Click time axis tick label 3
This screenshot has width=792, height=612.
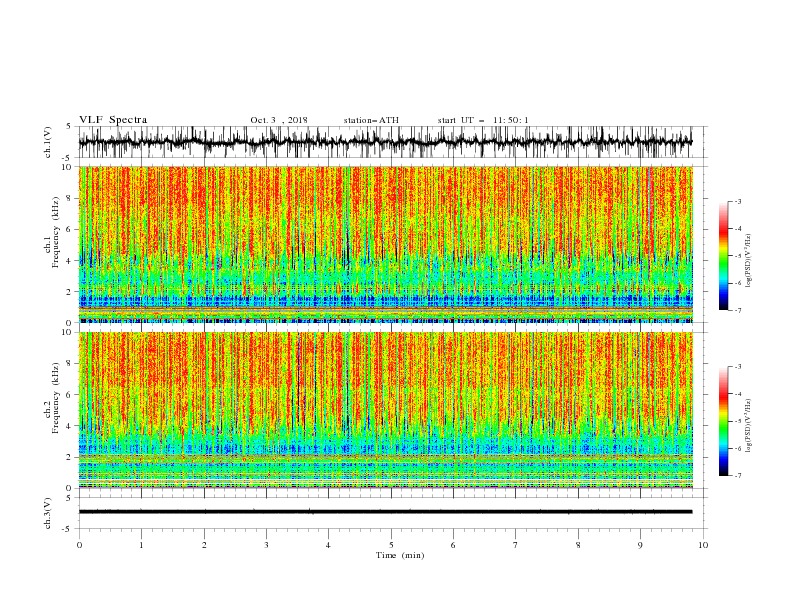[x=266, y=545]
